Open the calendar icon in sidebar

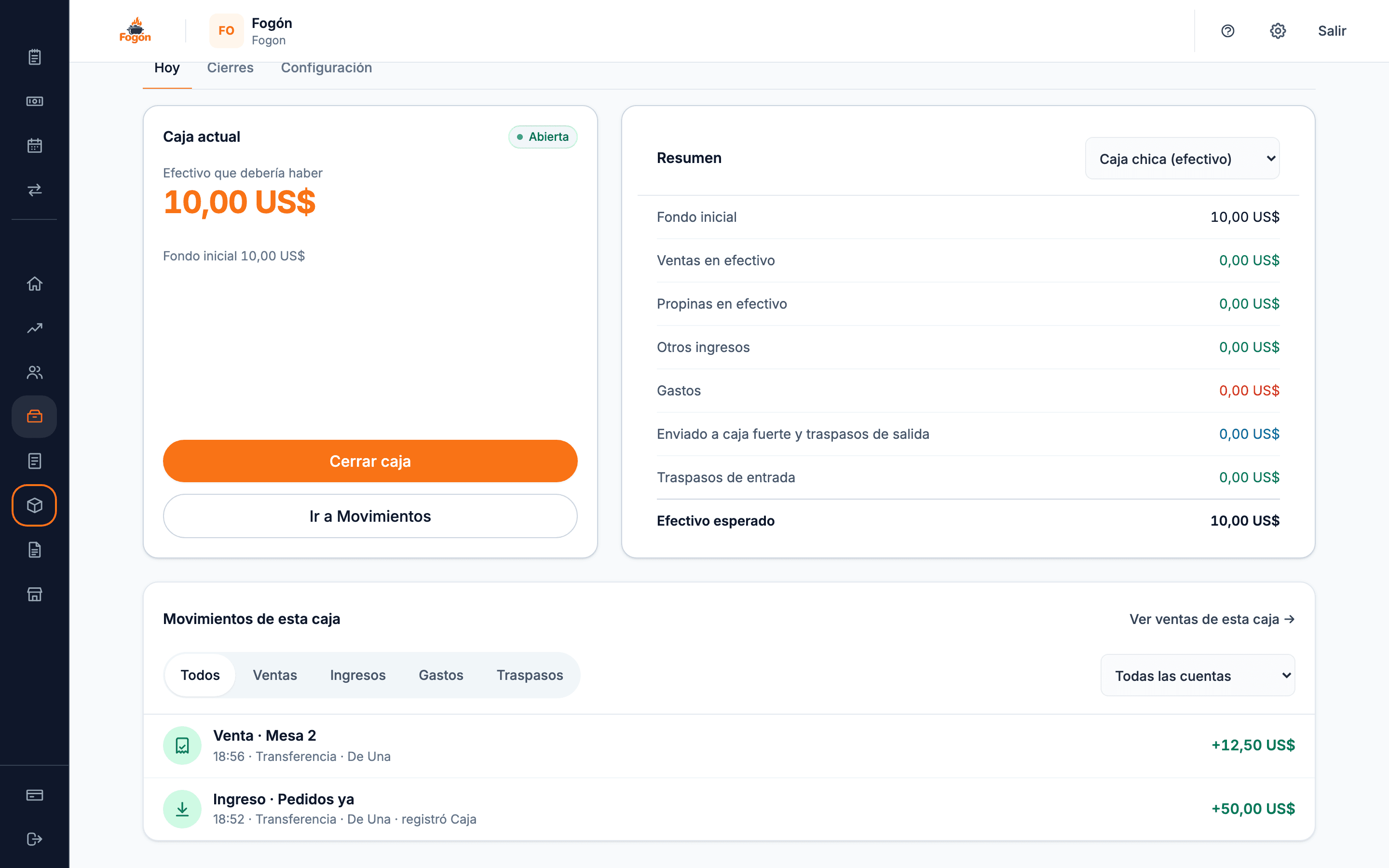[x=34, y=145]
